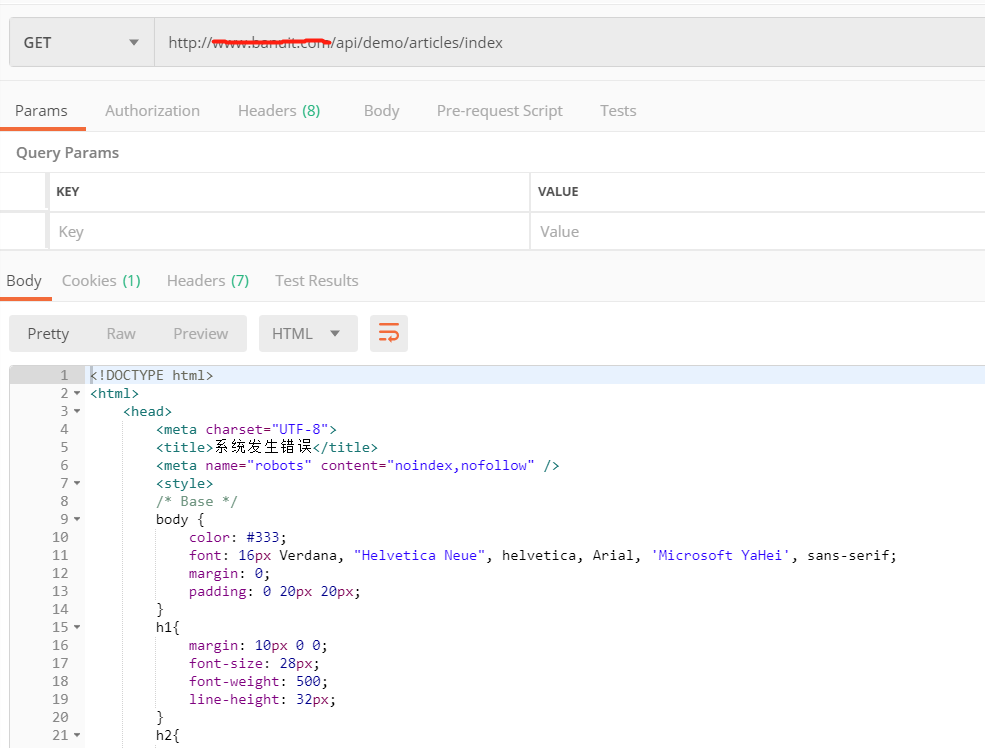985x748 pixels.
Task: Collapse the h1 rule on line 15
Action: tap(77, 627)
